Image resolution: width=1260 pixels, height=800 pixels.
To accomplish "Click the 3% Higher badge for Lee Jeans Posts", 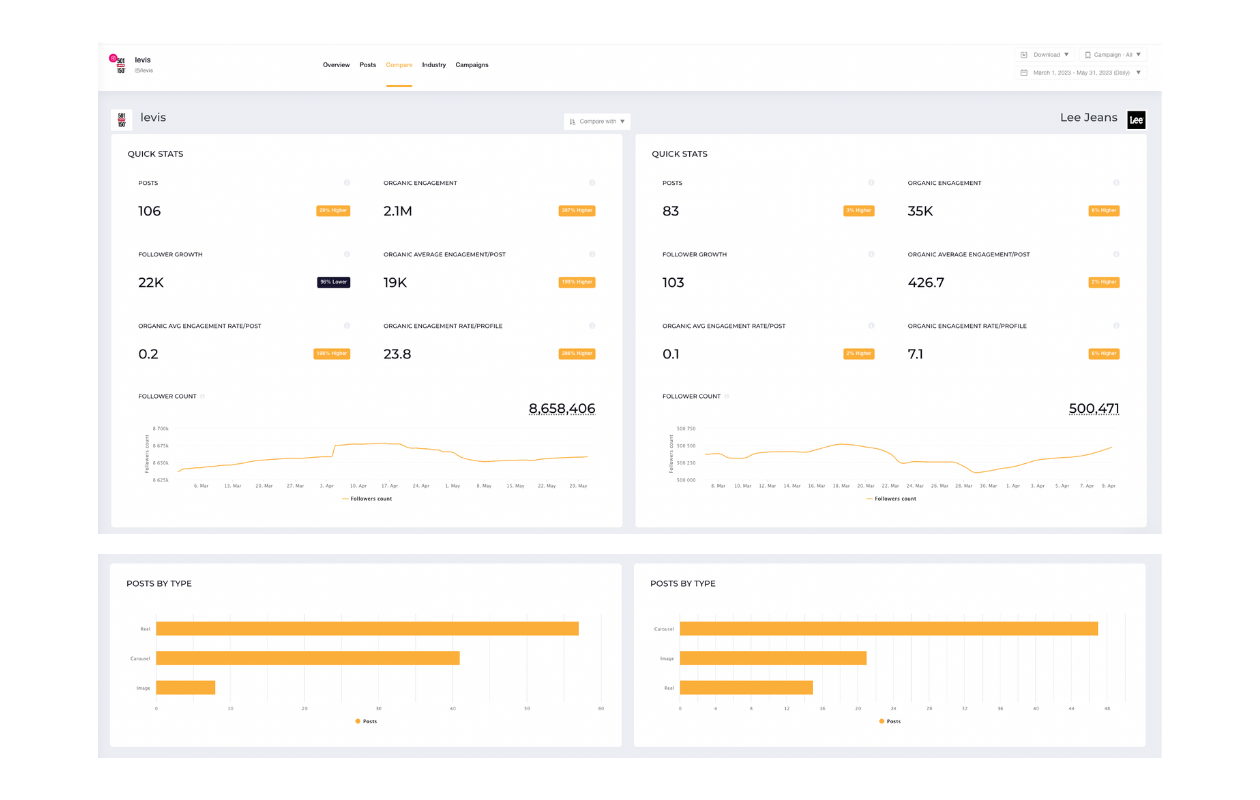I will (x=859, y=211).
